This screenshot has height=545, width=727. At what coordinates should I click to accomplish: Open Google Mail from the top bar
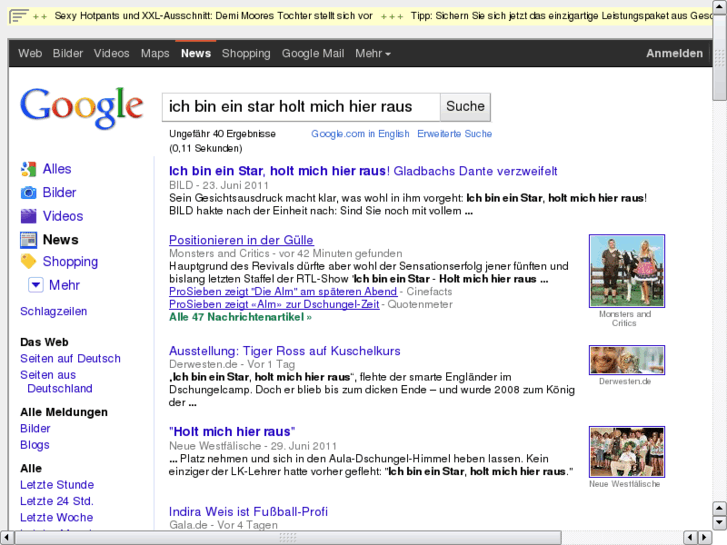pyautogui.click(x=313, y=53)
